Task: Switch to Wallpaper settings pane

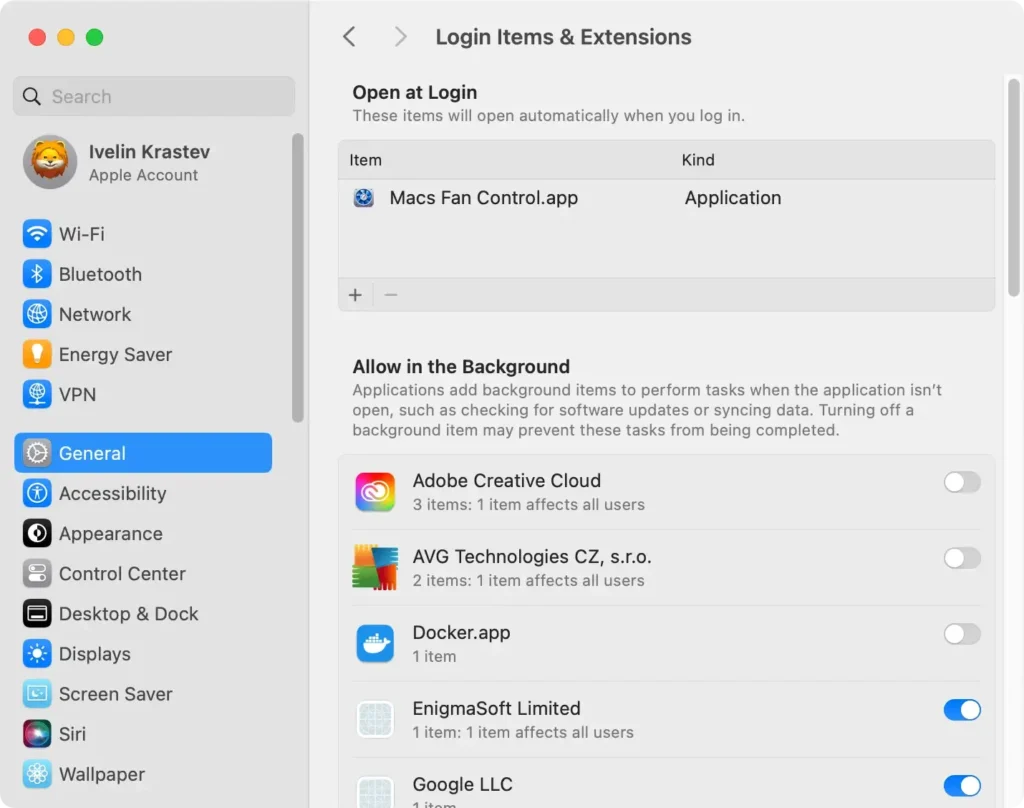Action: [144, 774]
